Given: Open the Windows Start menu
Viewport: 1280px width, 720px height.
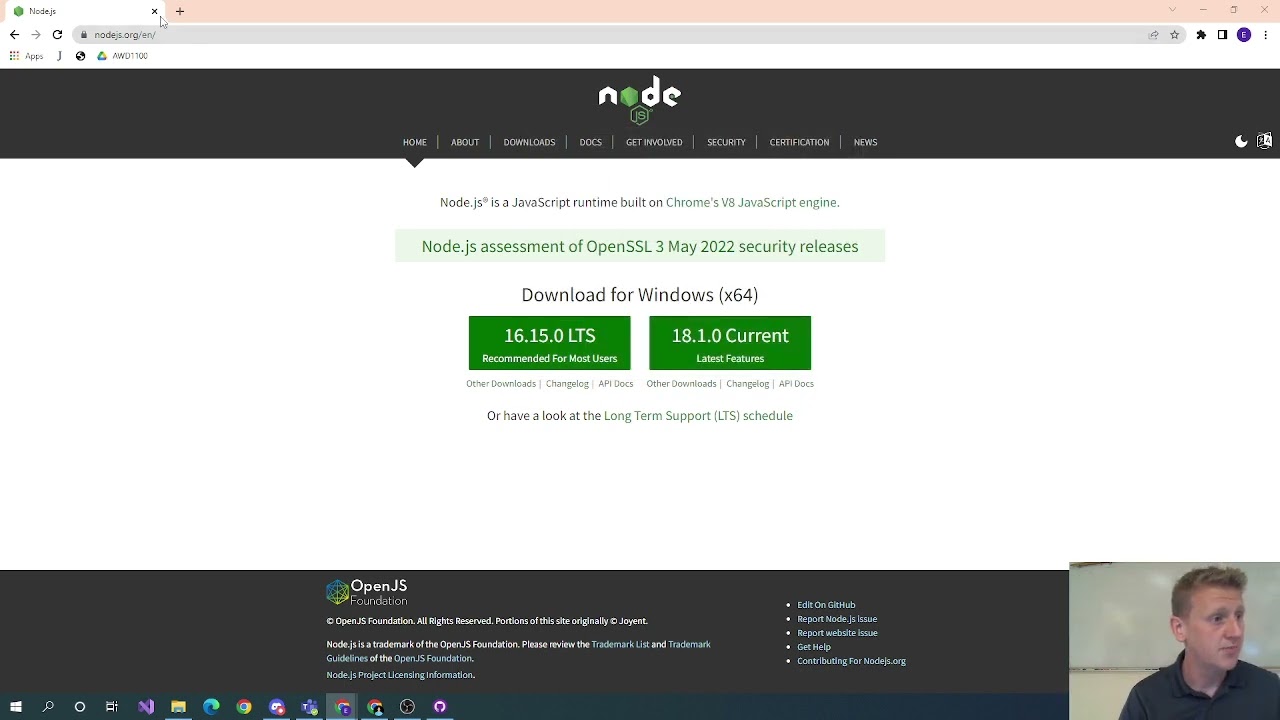Looking at the screenshot, I should (16, 707).
